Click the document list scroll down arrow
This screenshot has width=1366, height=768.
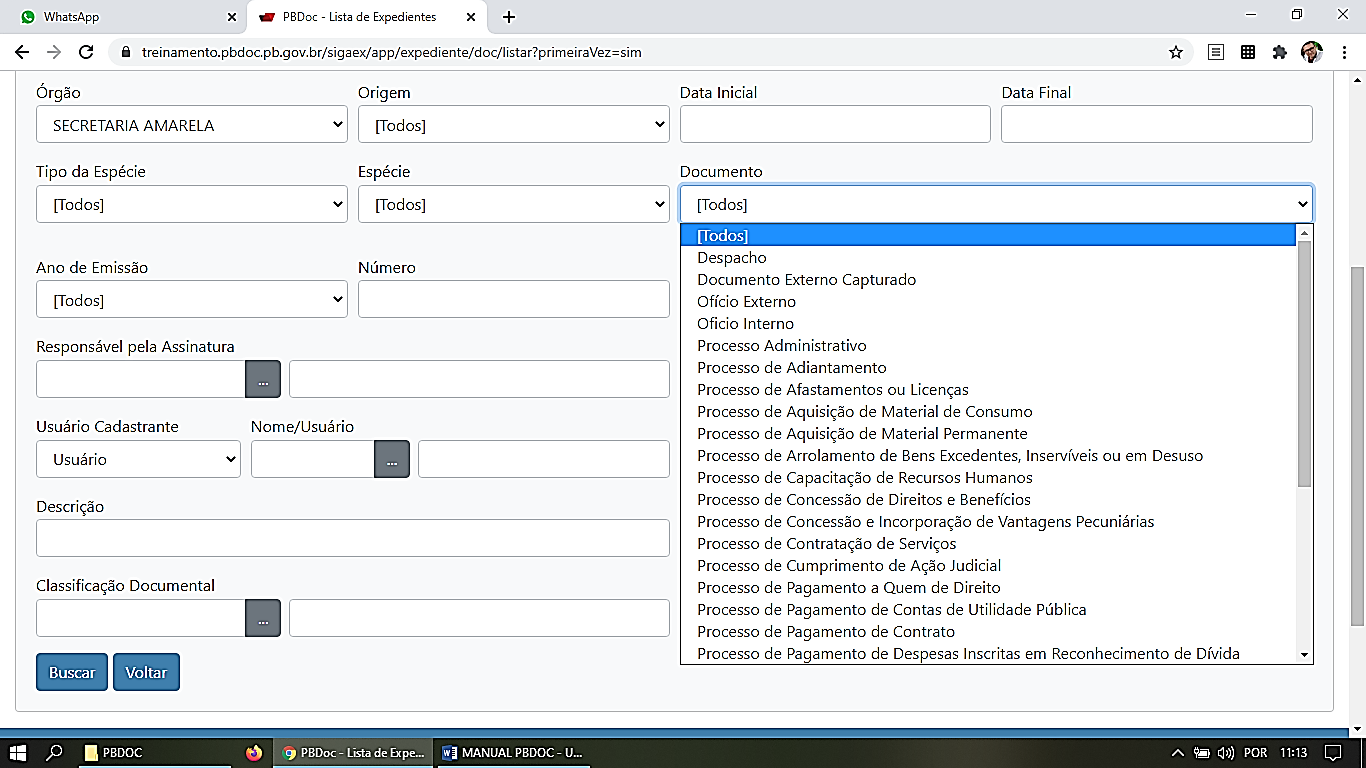click(x=1304, y=654)
